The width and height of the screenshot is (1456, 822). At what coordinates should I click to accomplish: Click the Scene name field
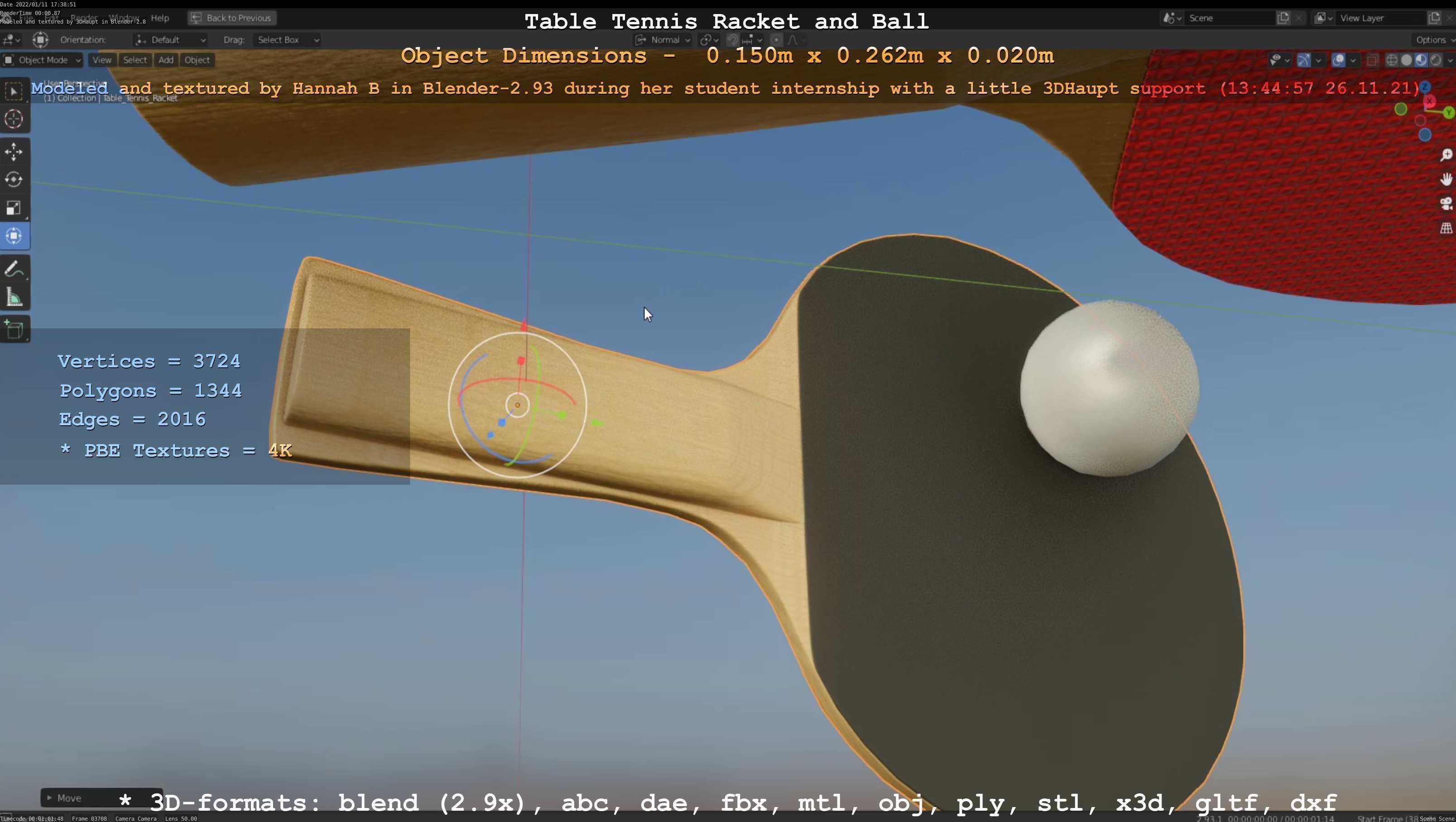(x=1230, y=18)
